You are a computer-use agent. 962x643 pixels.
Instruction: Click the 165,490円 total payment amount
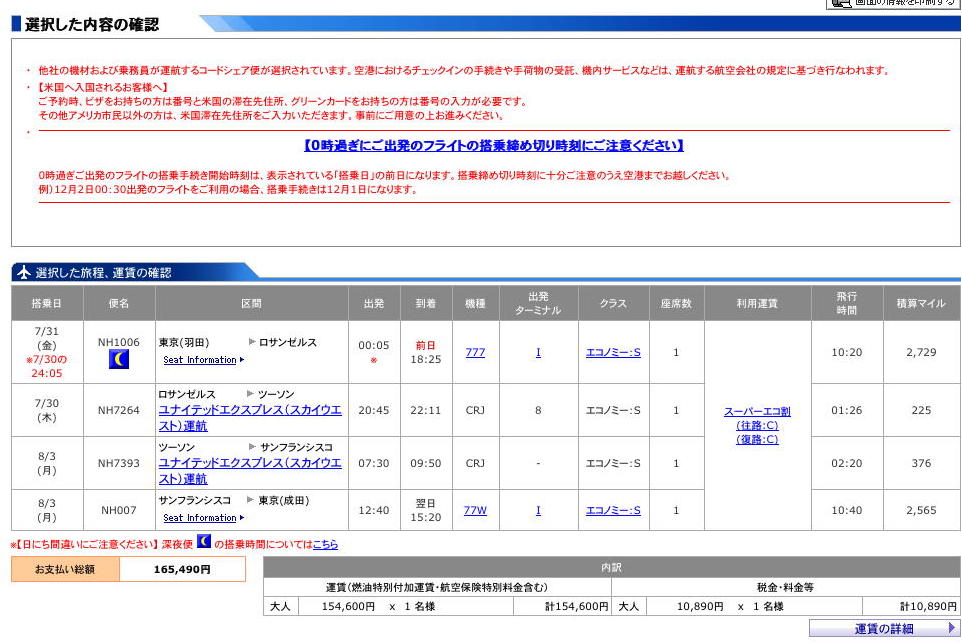click(x=182, y=569)
